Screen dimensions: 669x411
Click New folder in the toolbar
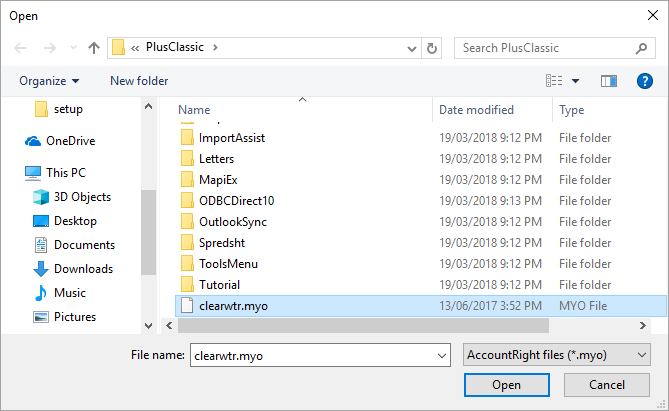[139, 81]
